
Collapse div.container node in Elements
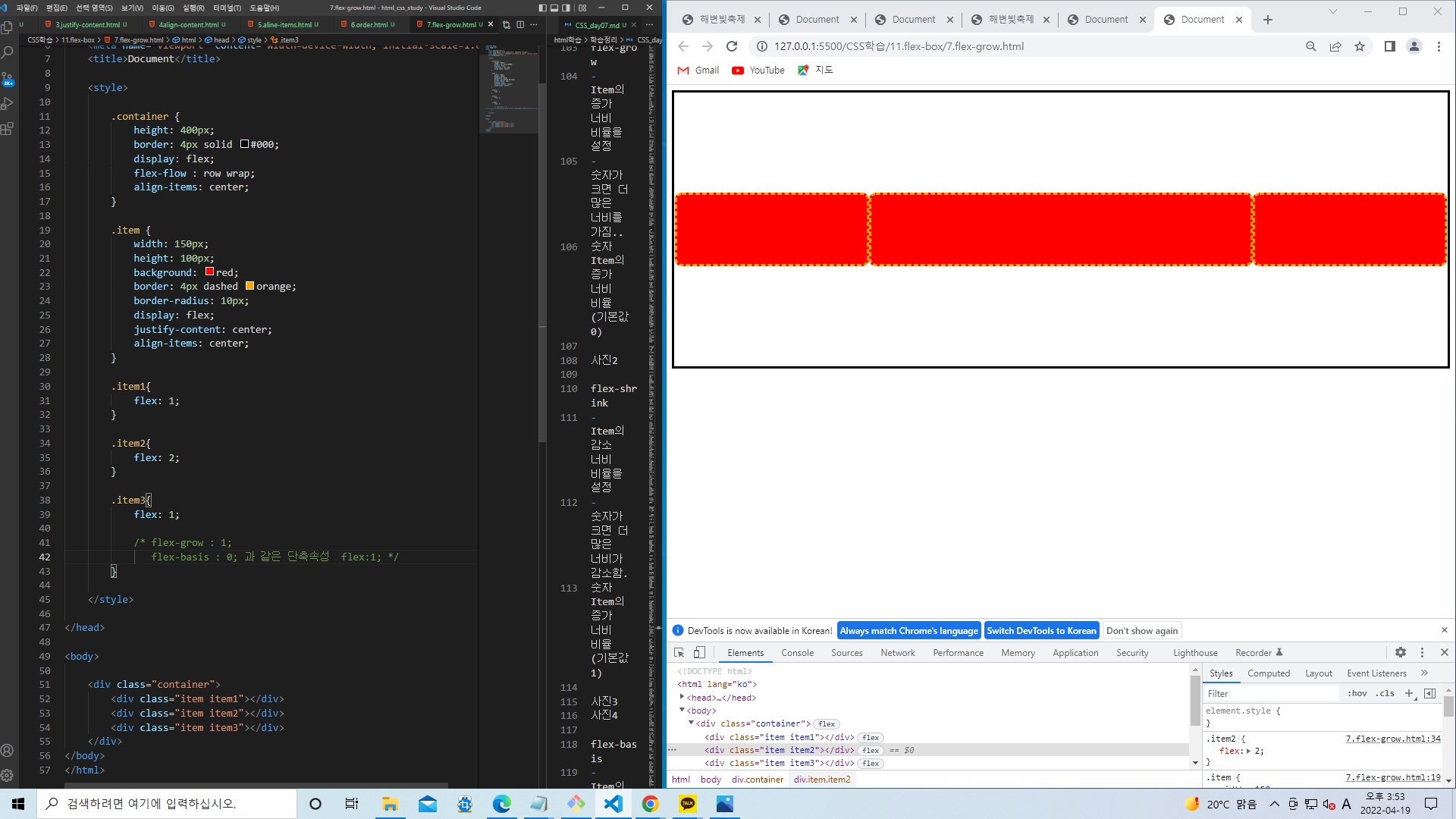[691, 723]
